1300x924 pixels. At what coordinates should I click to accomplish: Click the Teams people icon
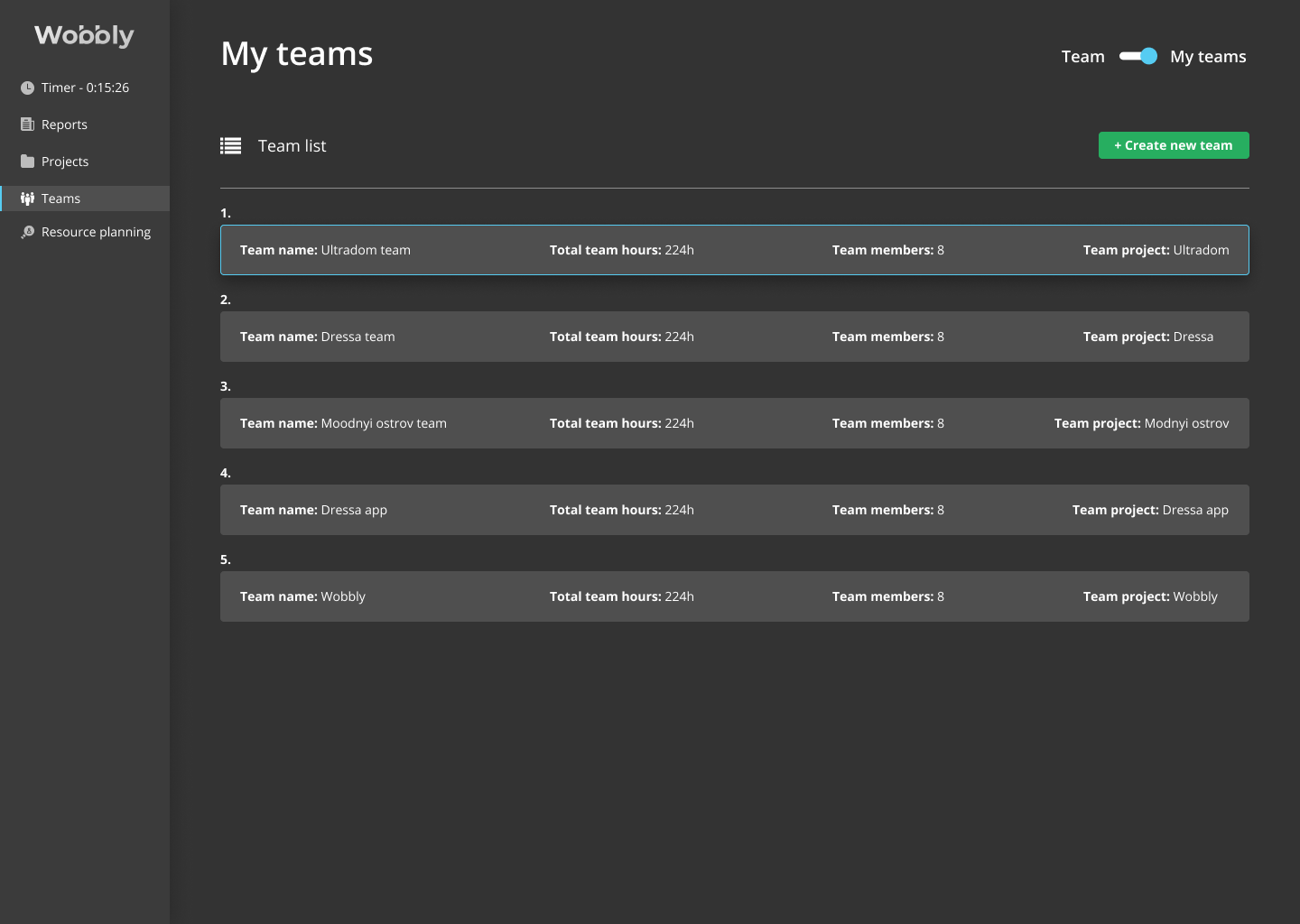[x=26, y=198]
